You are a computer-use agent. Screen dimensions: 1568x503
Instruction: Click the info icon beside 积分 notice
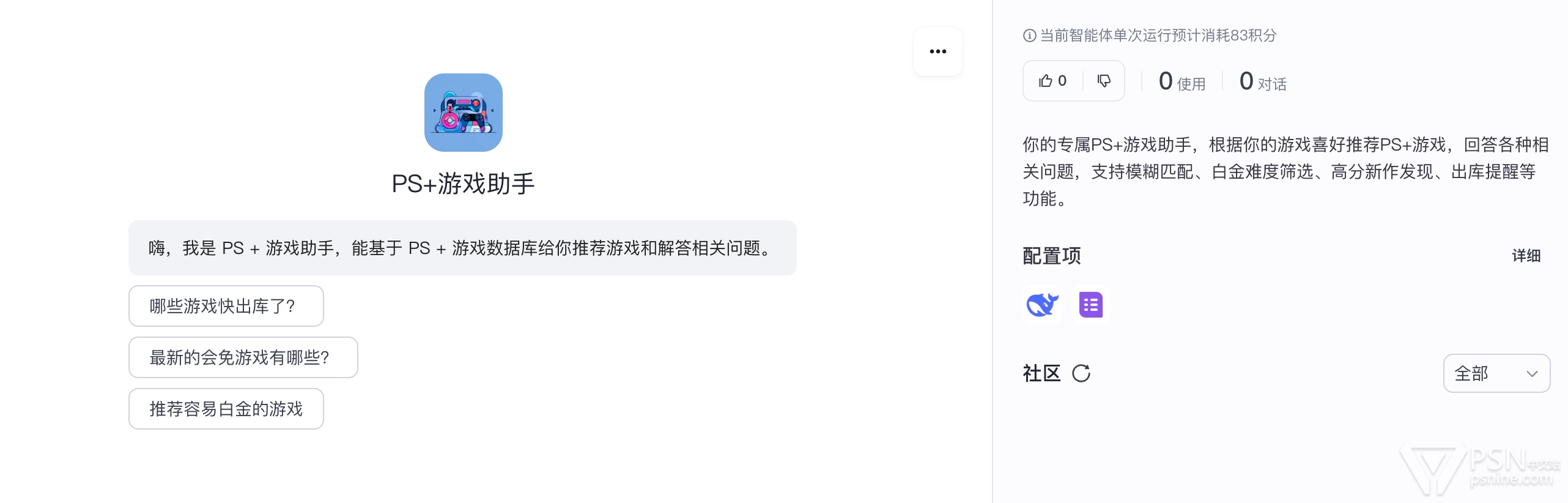(x=1029, y=35)
